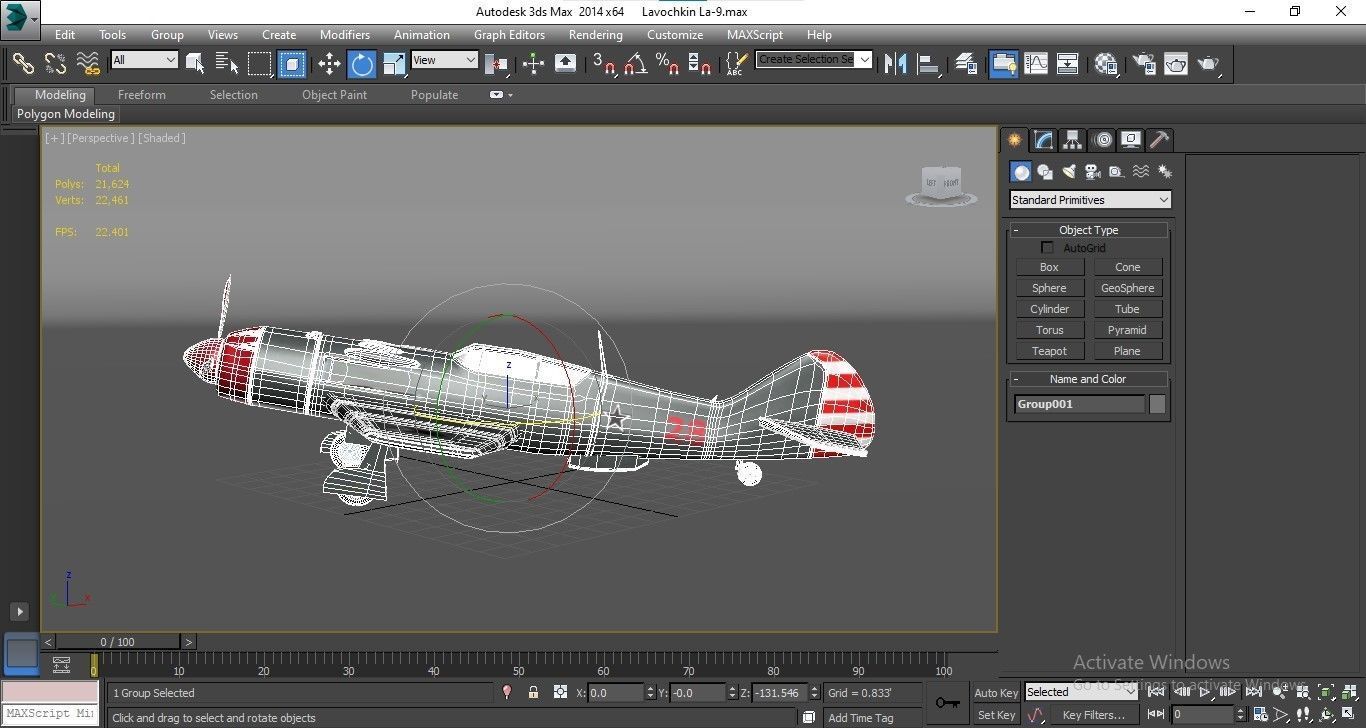
Task: Click the Group001 name field
Action: tap(1079, 404)
